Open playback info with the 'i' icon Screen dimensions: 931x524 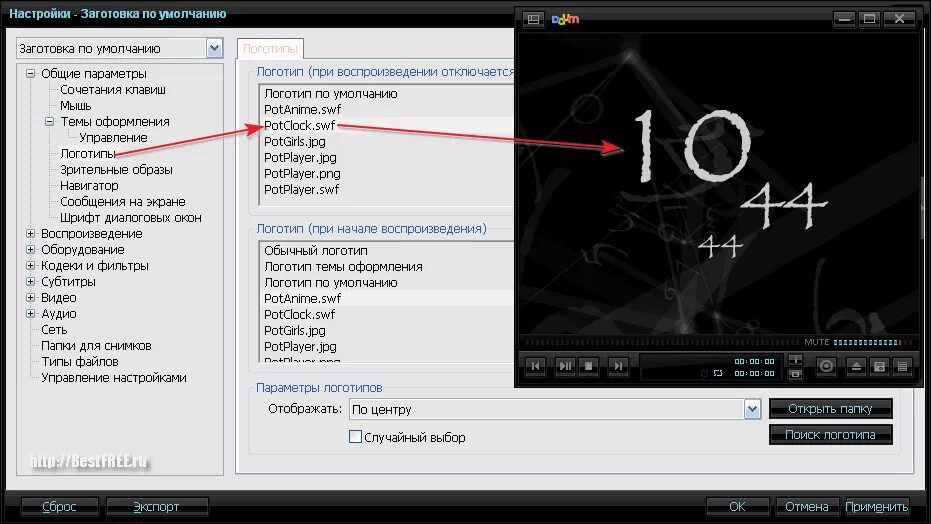point(795,360)
